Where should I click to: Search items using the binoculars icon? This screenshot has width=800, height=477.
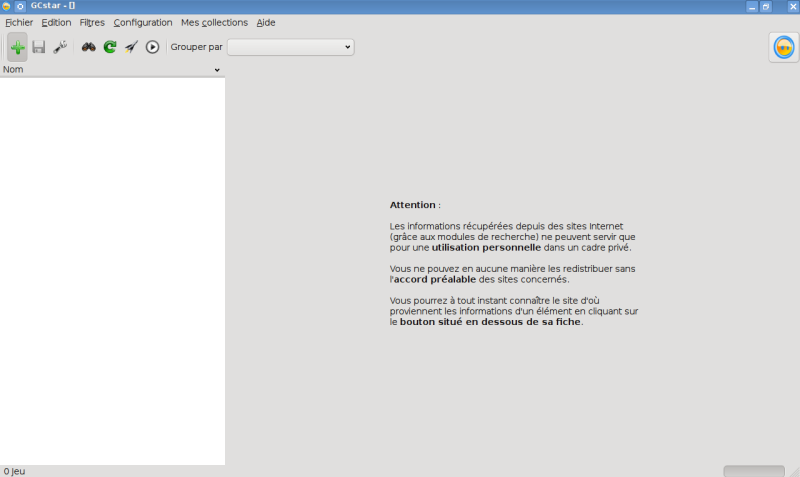[x=89, y=47]
